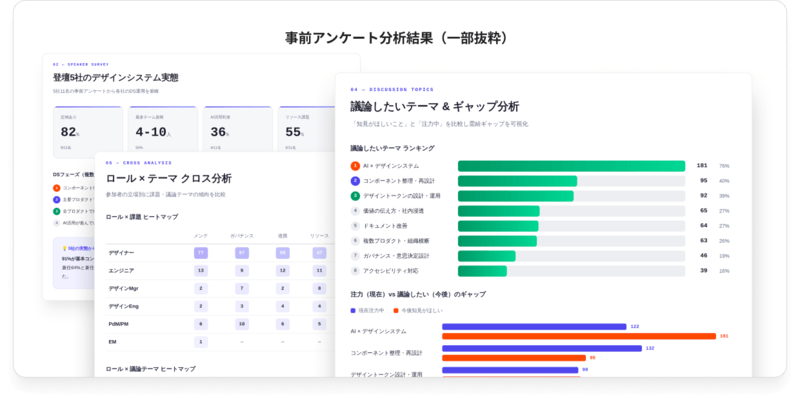Click the 事前アンケート分析結果（一部抜粋） title
The image size is (800, 404).
tap(396, 38)
